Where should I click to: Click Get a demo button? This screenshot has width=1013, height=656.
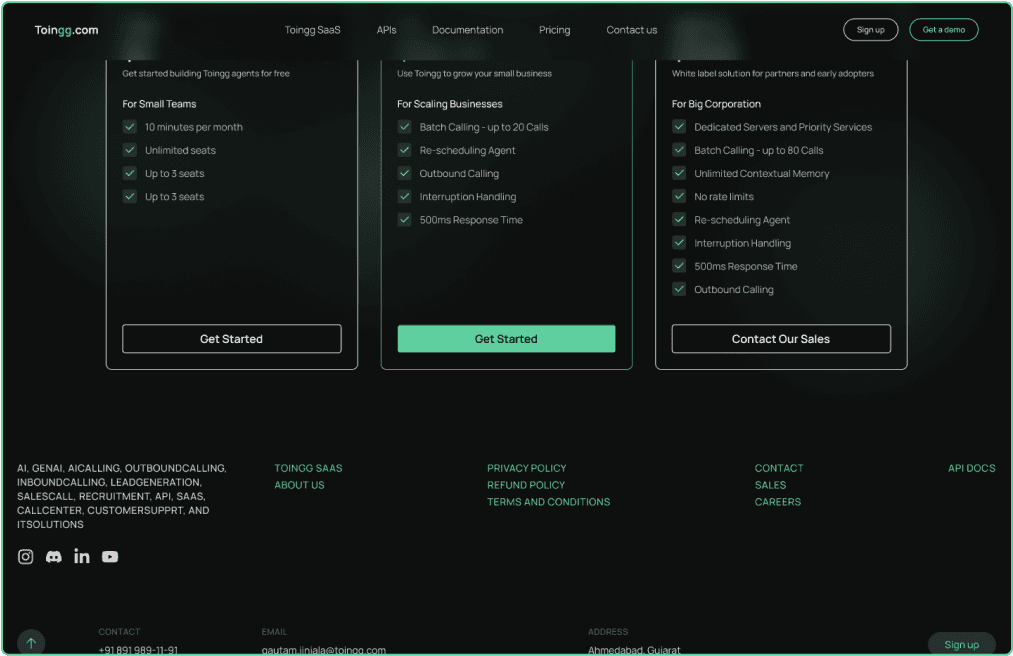(943, 30)
